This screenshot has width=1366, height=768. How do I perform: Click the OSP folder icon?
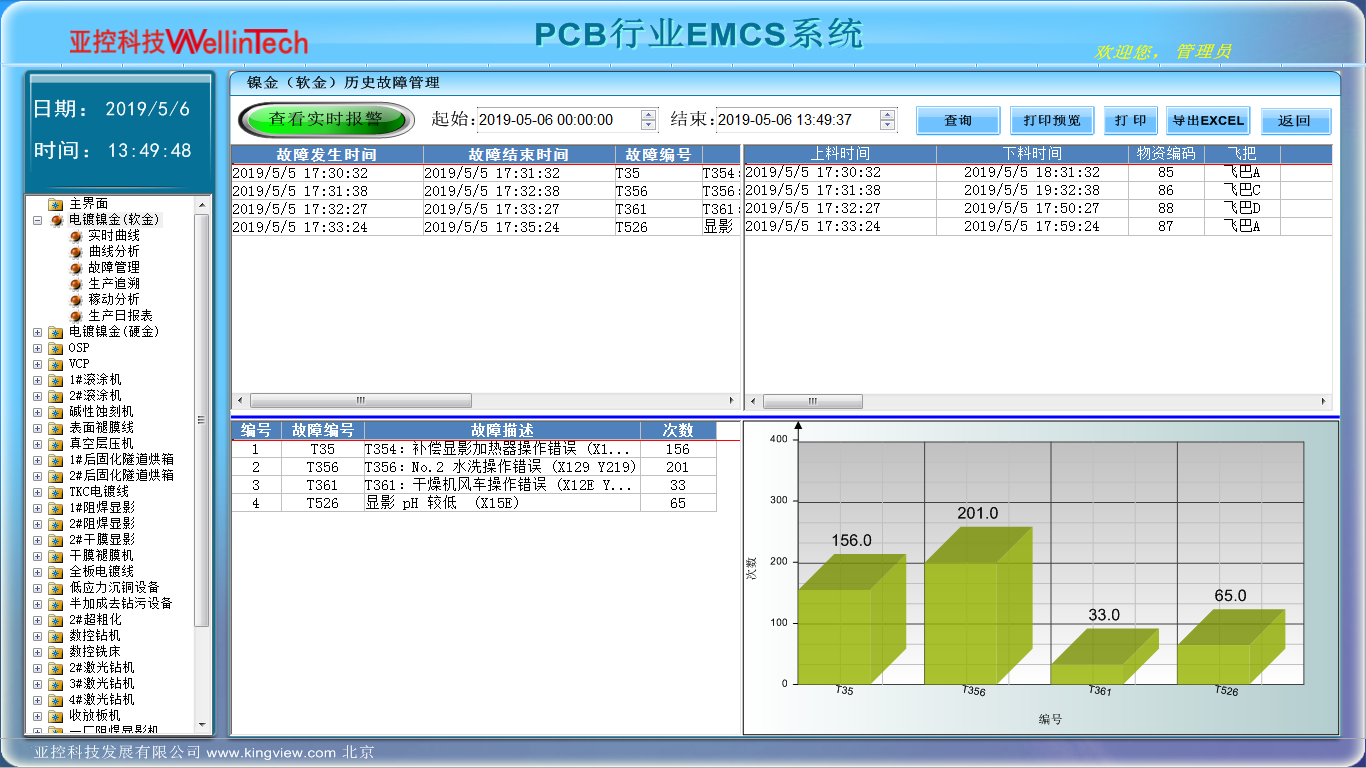(56, 348)
